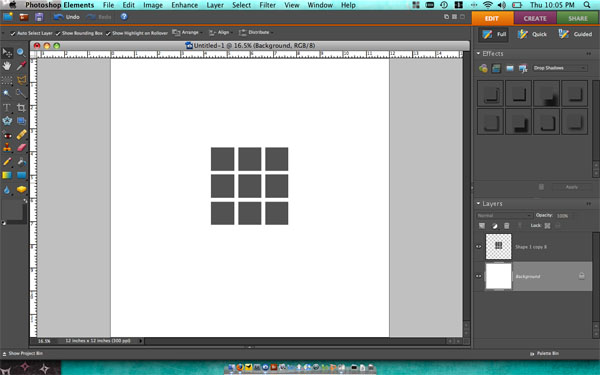Screen dimensions: 600x375
Task: Select the Eraser tool
Action: click(21, 148)
